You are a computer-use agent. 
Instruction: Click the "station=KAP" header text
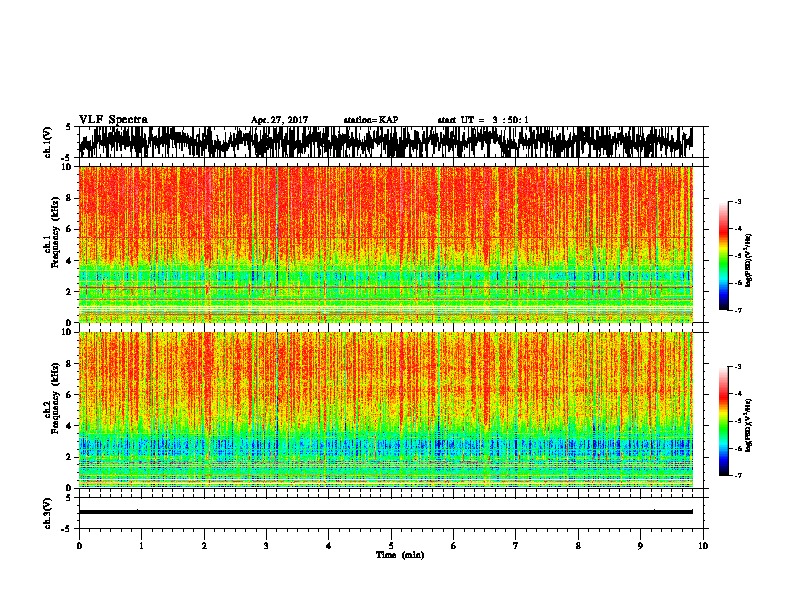pos(371,120)
